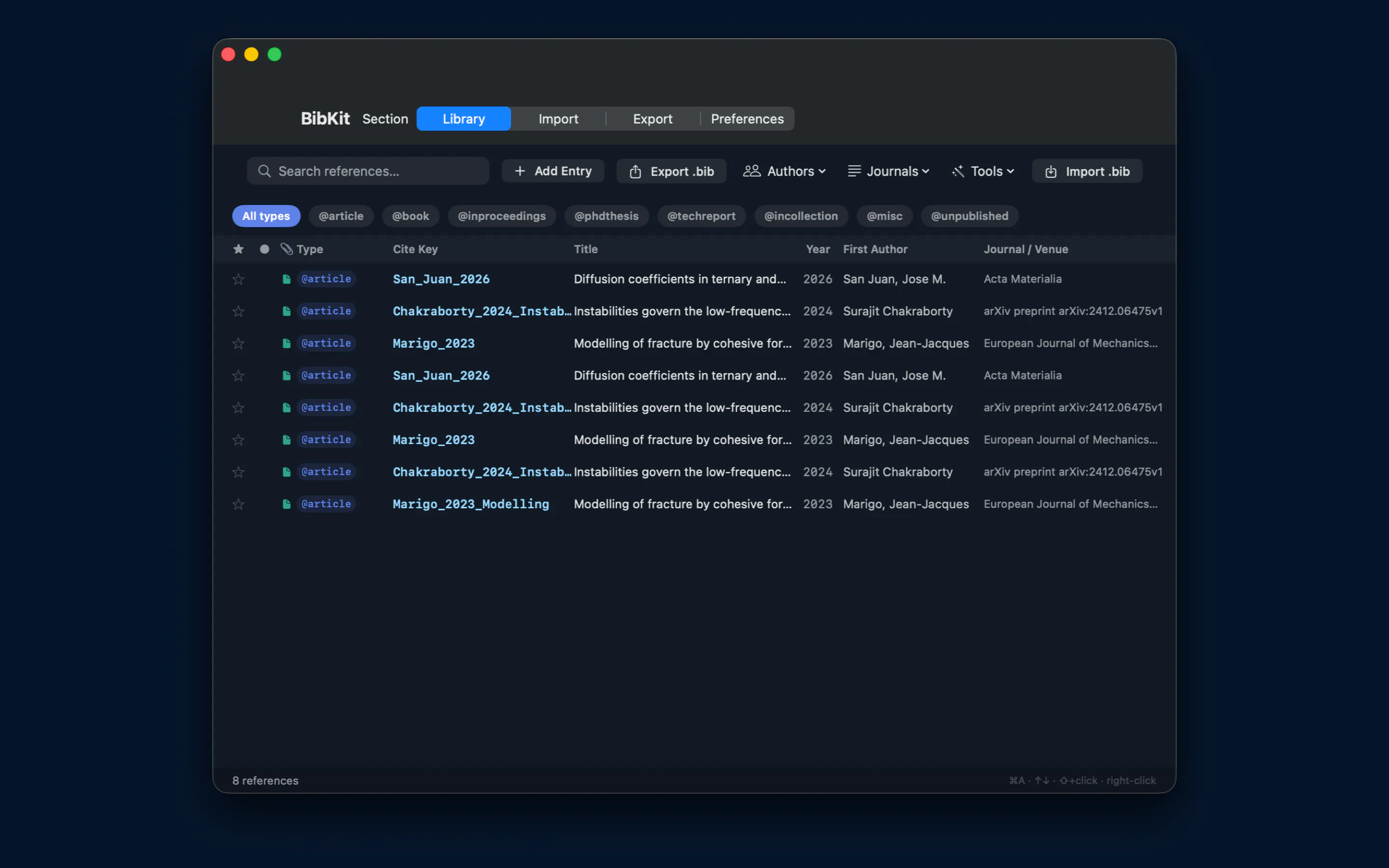
Task: Filter by the @incollection type chip
Action: (x=801, y=216)
